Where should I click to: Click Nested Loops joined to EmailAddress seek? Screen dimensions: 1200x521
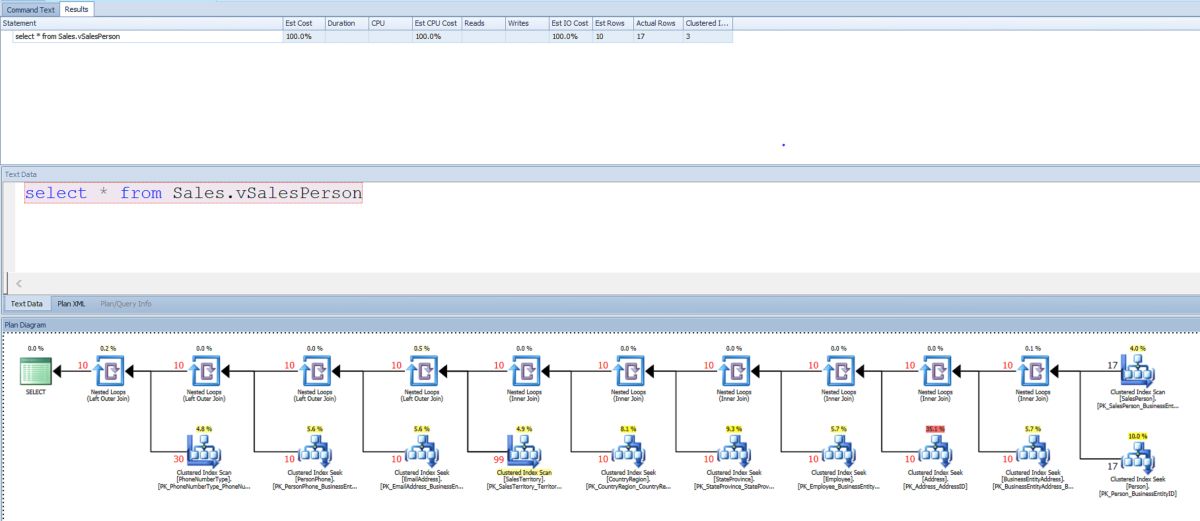point(315,371)
